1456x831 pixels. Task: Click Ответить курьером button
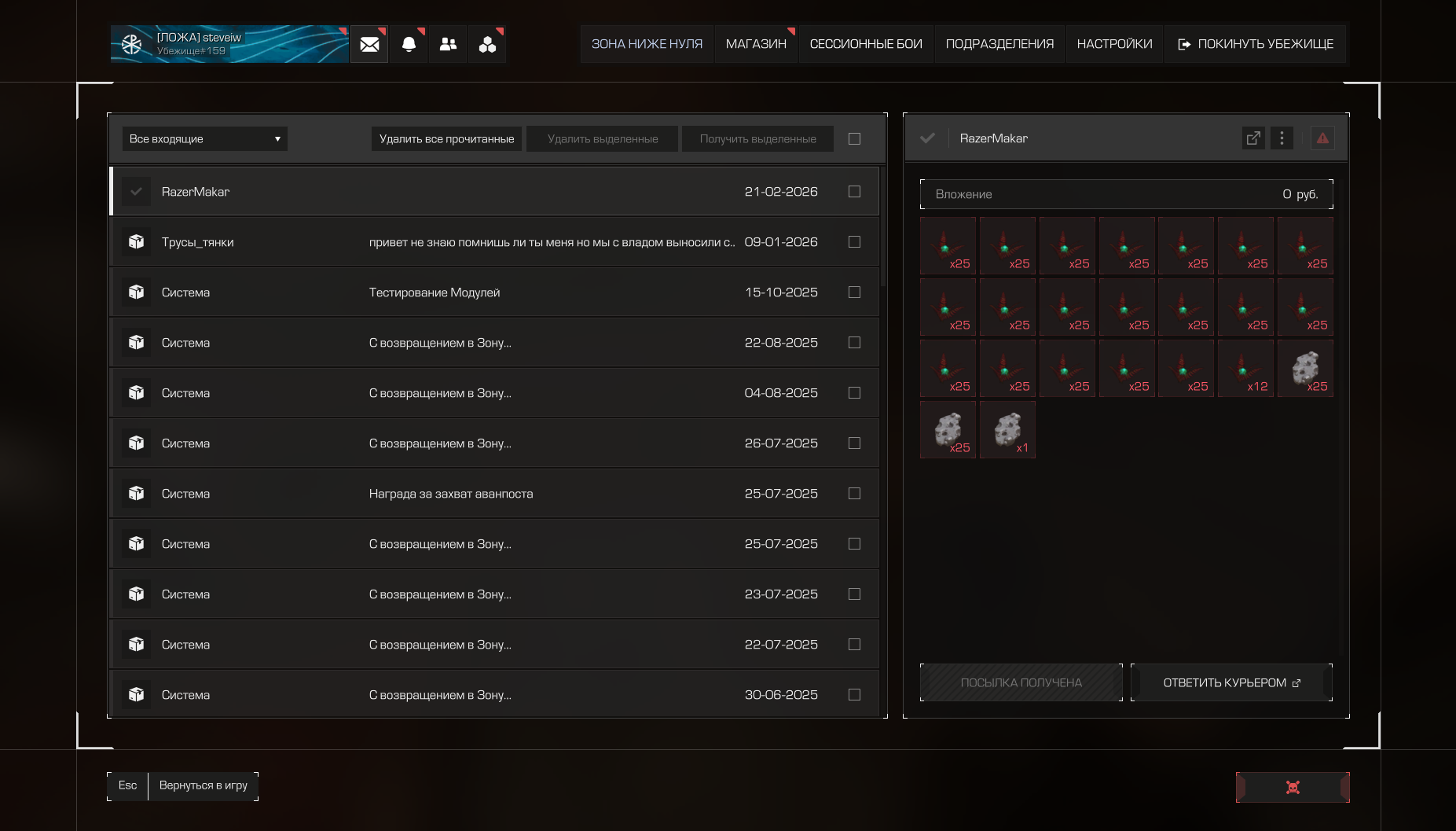click(1231, 682)
